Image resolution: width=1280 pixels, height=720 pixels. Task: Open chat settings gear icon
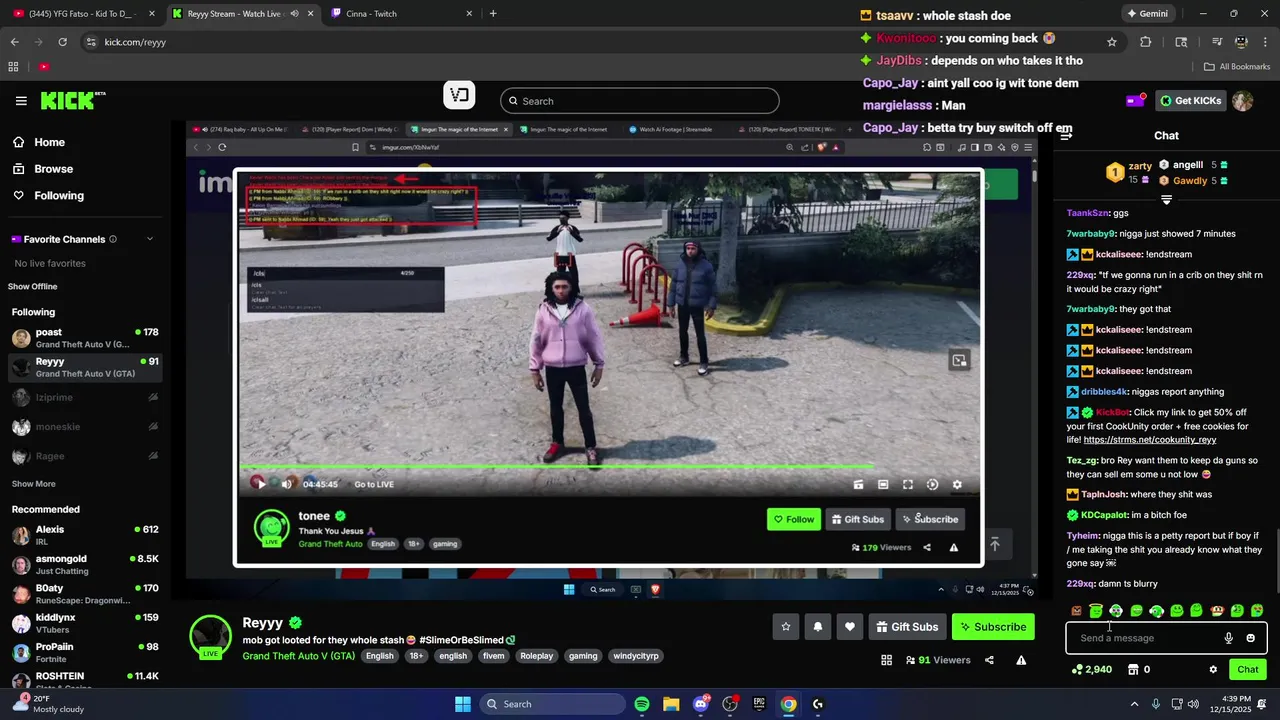[x=1213, y=670]
